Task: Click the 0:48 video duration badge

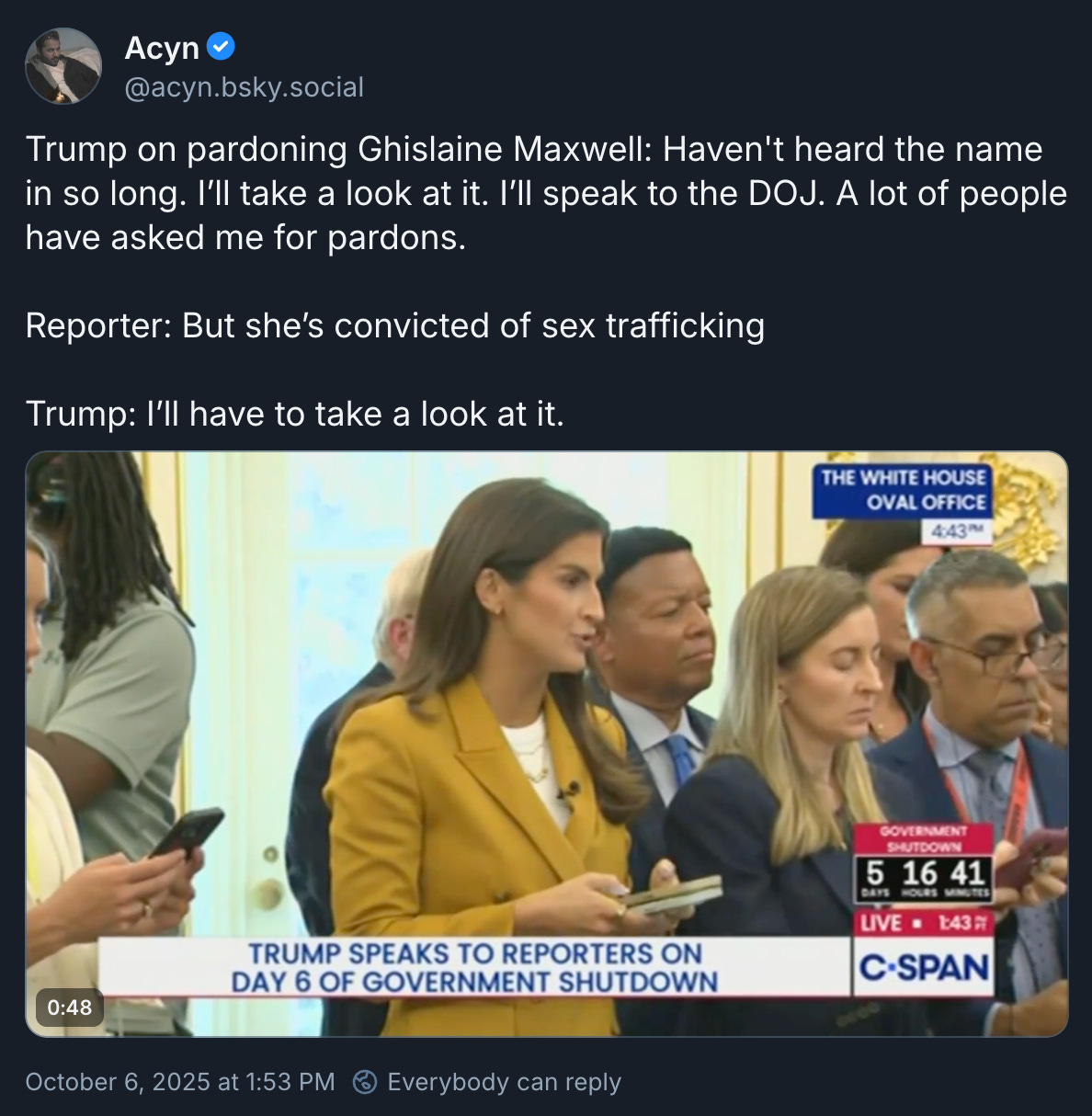Action: [70, 1007]
